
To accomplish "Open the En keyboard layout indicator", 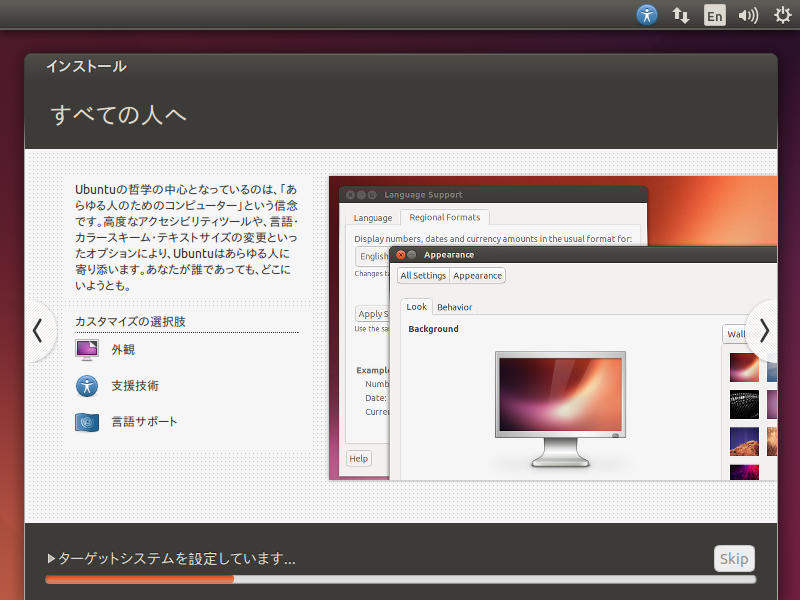I will point(714,15).
